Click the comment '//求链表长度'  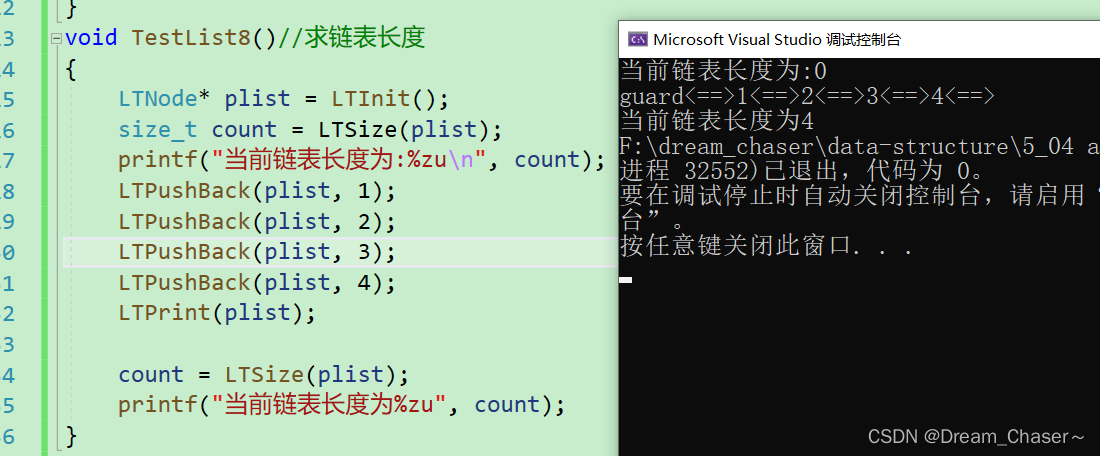[351, 37]
